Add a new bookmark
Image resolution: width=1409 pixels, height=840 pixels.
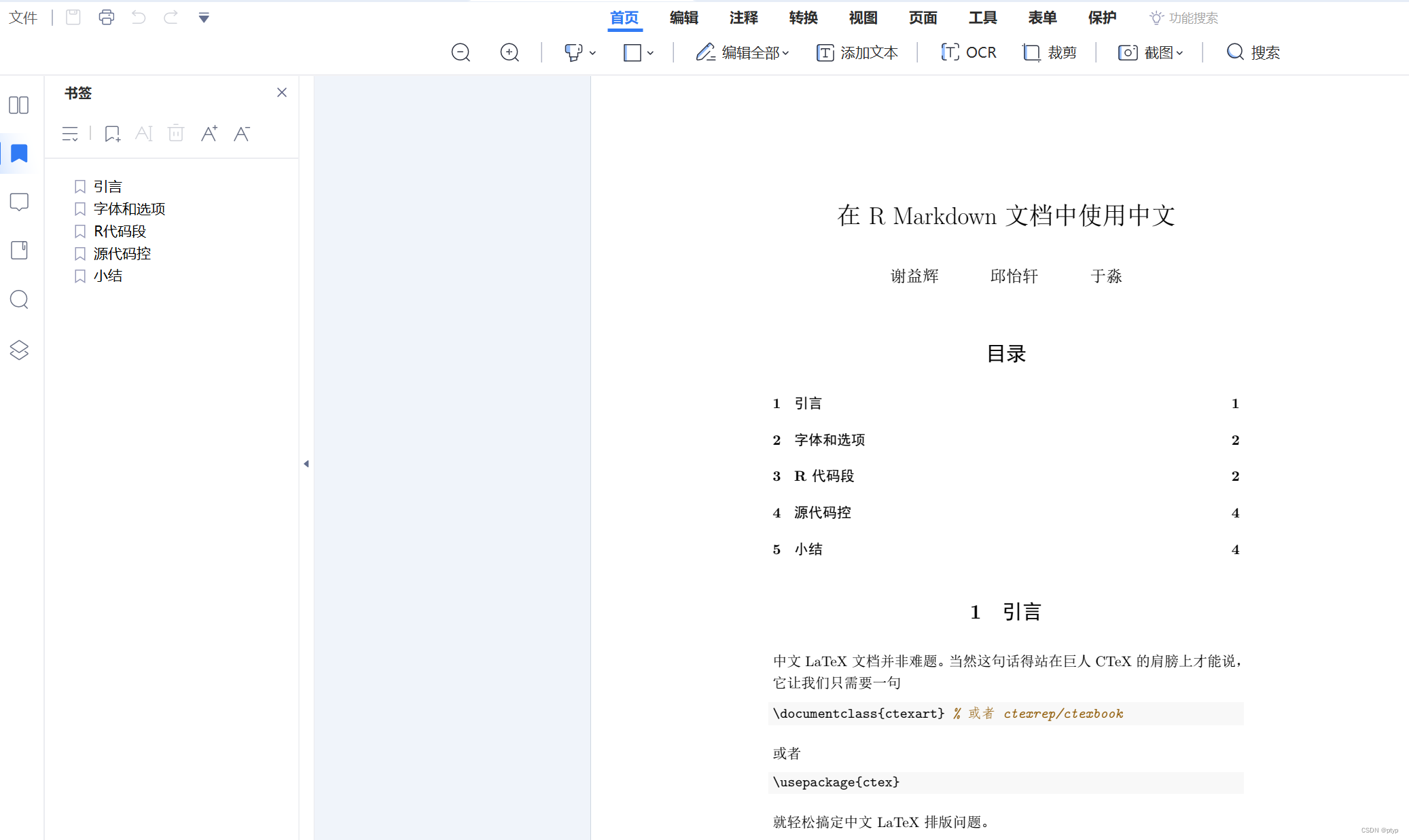[112, 134]
